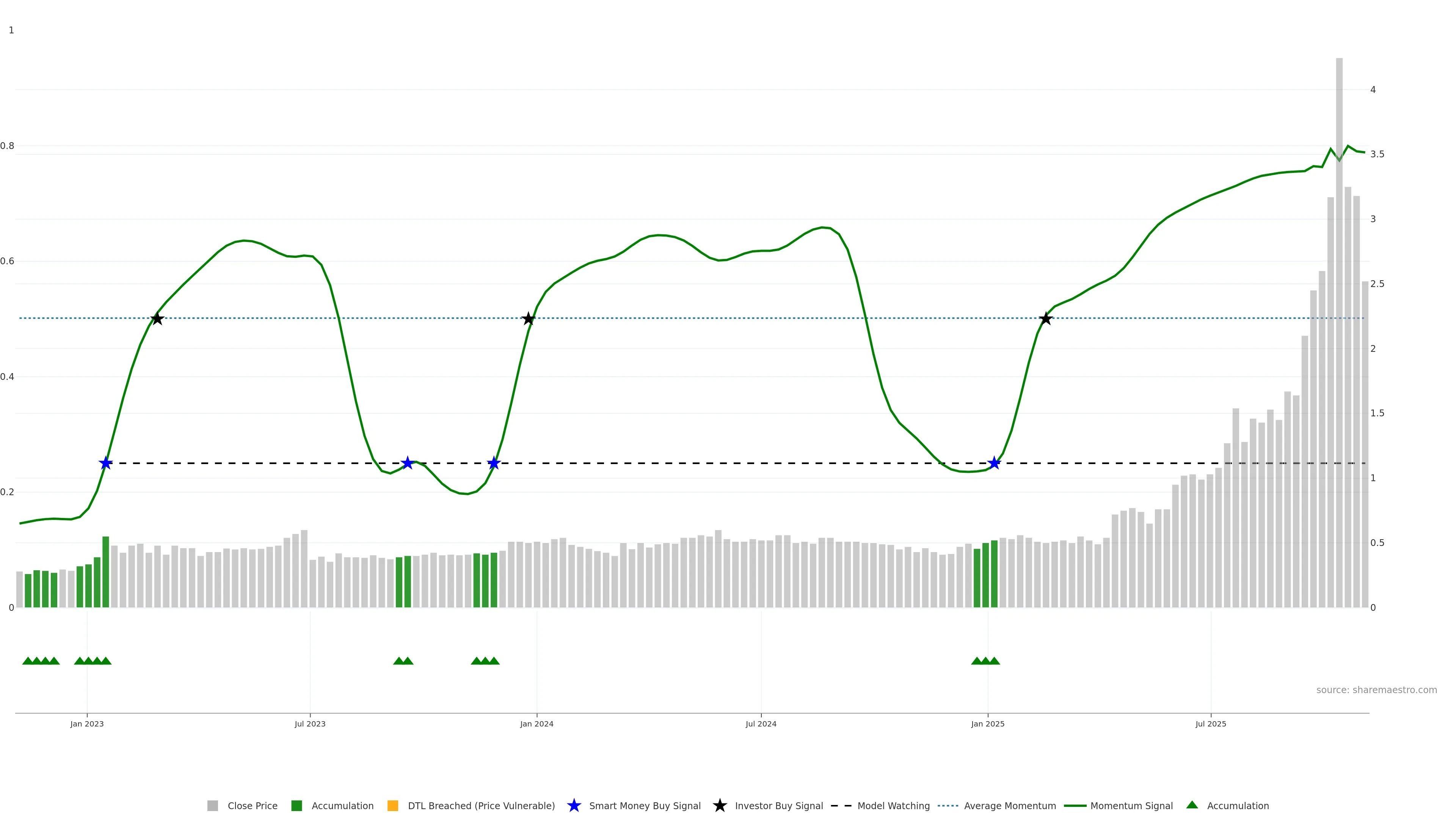
Task: Click the Smart Money Buy Signal legend star
Action: tap(574, 805)
